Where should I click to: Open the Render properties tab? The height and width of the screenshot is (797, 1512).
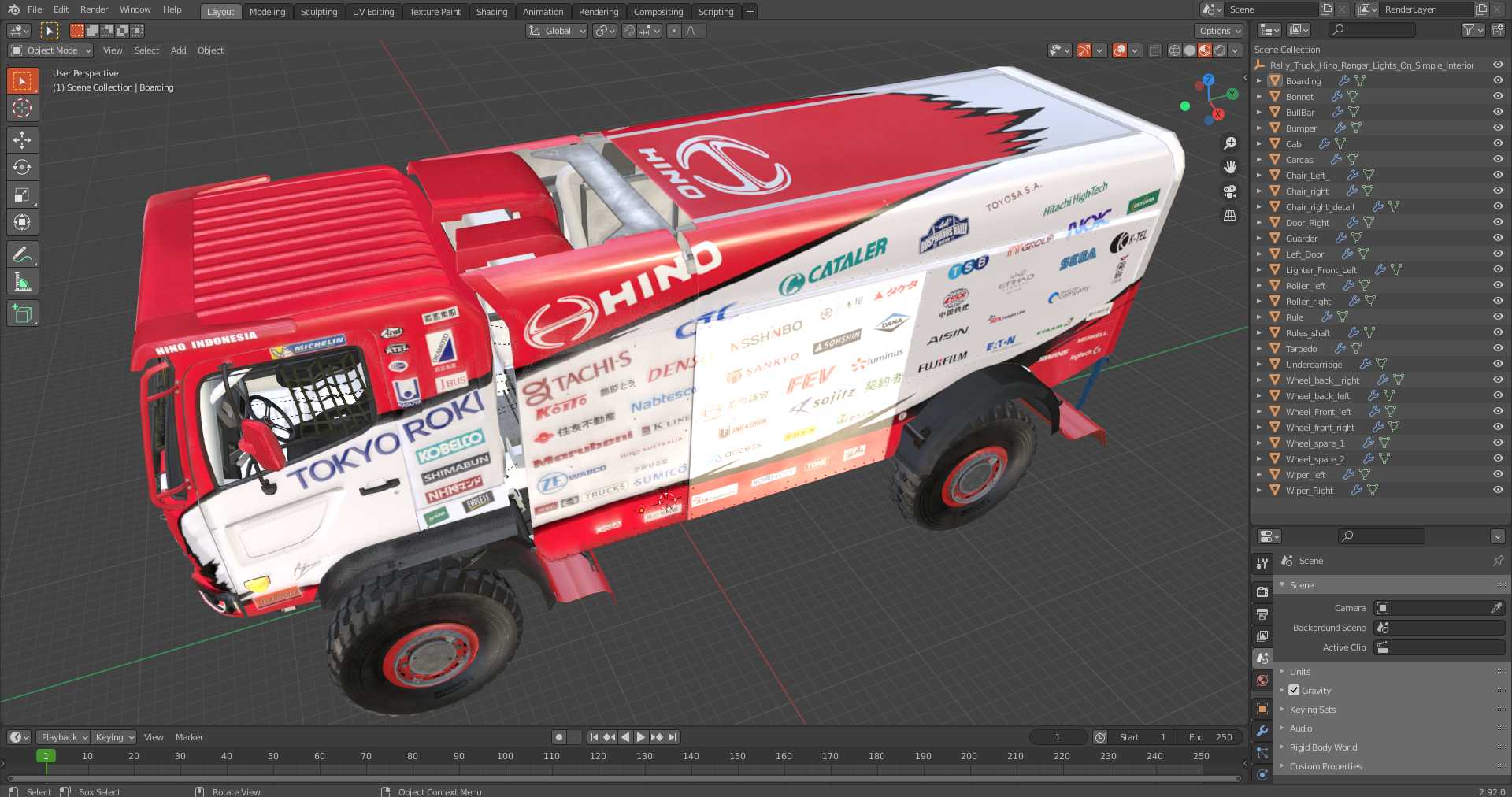pos(1262,591)
